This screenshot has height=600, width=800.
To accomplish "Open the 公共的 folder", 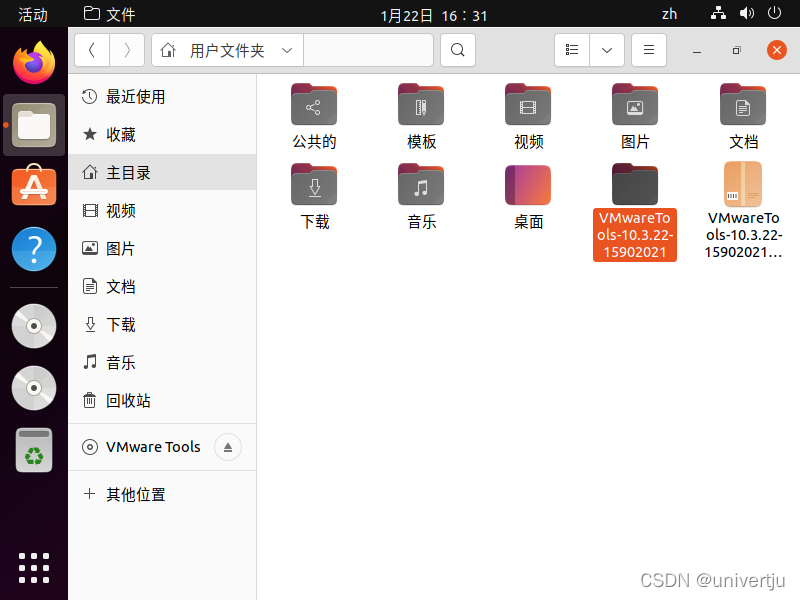I will pyautogui.click(x=314, y=105).
